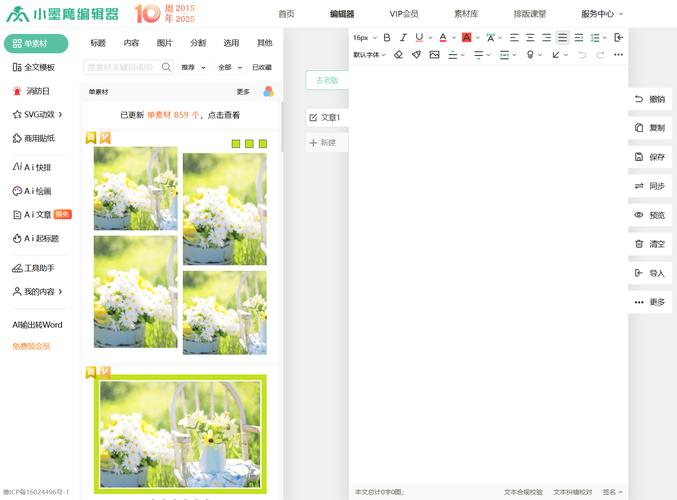Click the diagonal arrow icon in toolbar
Image resolution: width=677 pixels, height=500 pixels.
(x=556, y=54)
